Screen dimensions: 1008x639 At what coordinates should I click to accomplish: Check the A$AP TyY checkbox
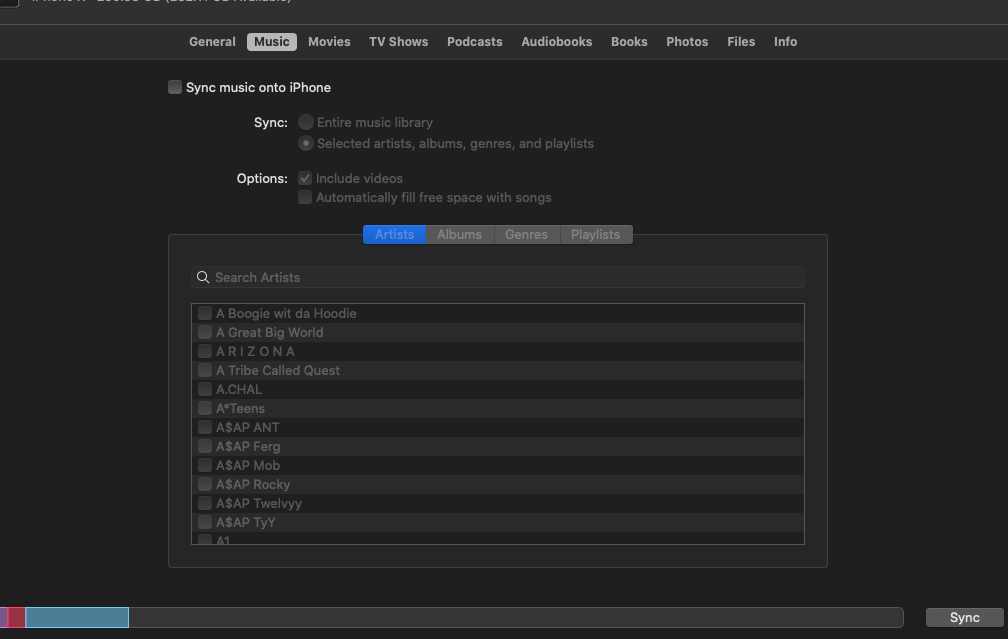point(204,522)
